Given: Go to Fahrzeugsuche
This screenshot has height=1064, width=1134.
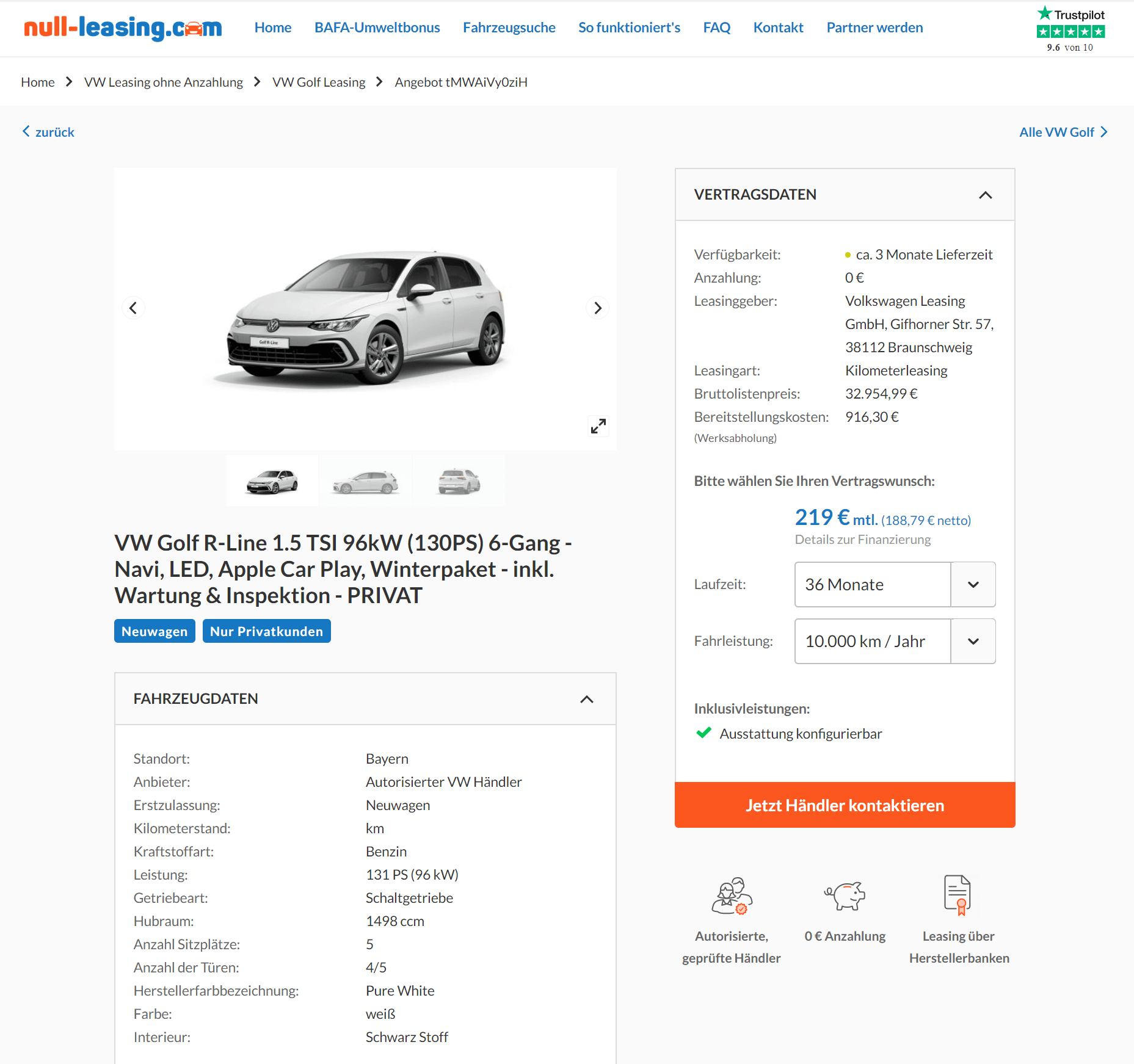Looking at the screenshot, I should point(509,27).
